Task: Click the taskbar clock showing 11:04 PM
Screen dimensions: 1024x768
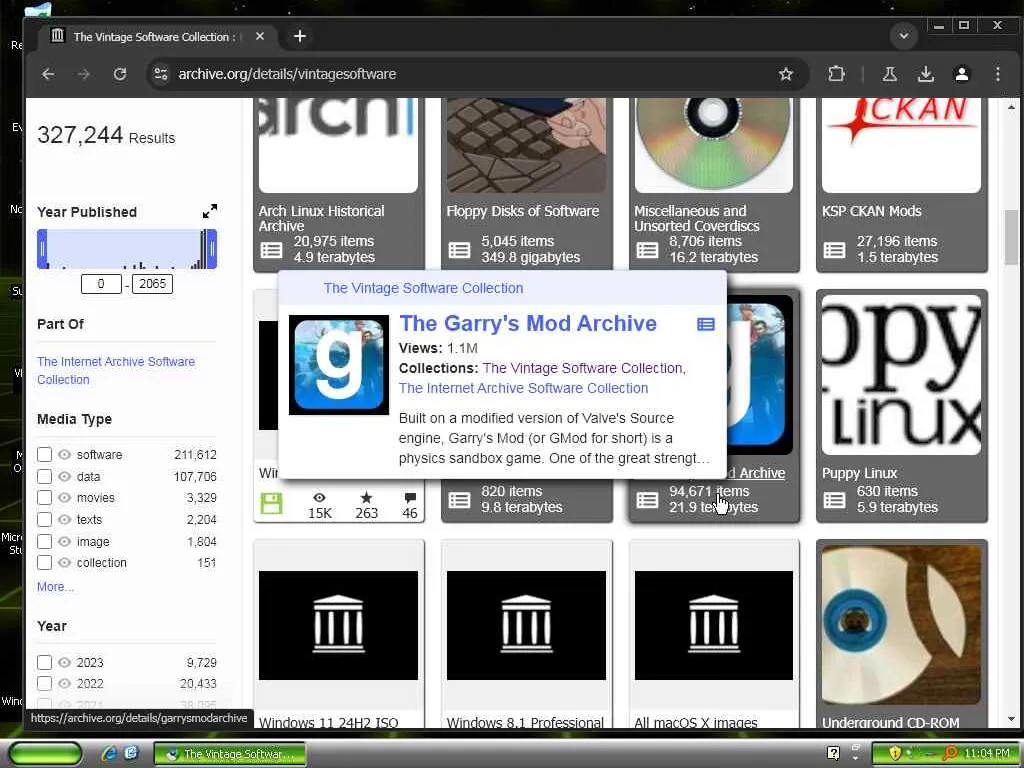Action: [986, 754]
